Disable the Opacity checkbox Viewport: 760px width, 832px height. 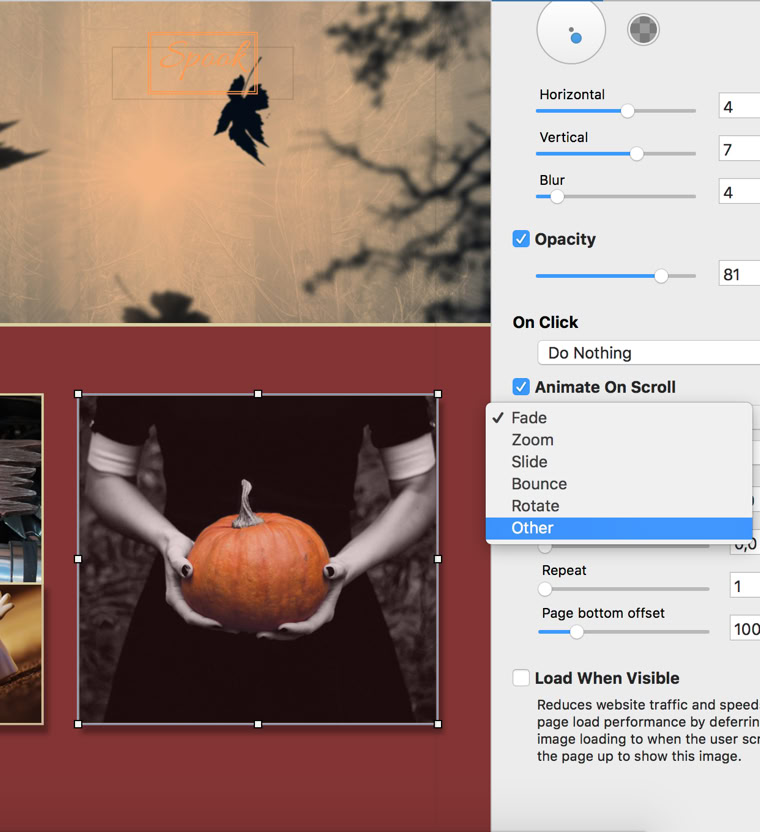(x=521, y=239)
